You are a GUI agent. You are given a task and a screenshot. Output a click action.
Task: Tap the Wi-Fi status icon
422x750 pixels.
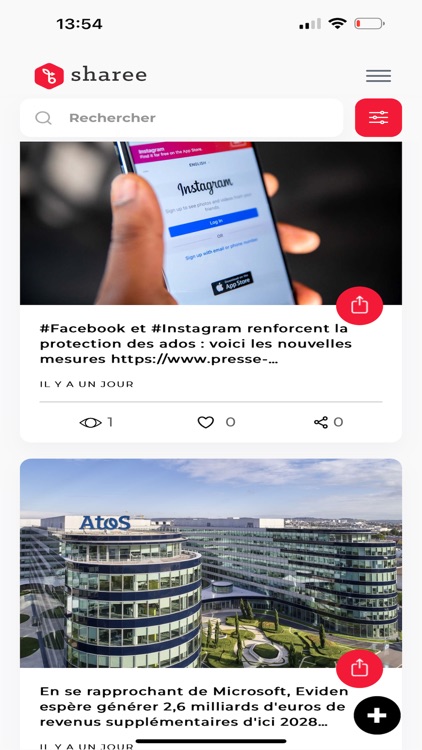coord(337,23)
